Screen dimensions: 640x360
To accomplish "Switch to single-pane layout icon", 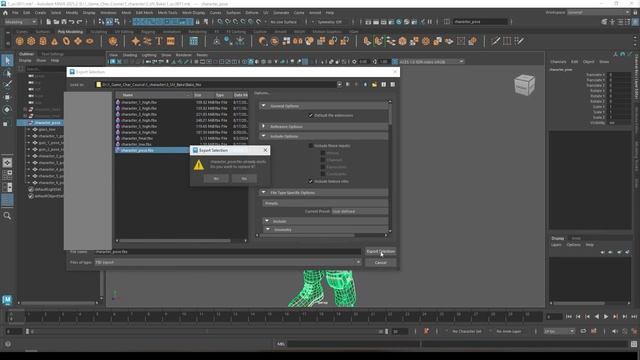I will 7,162.
